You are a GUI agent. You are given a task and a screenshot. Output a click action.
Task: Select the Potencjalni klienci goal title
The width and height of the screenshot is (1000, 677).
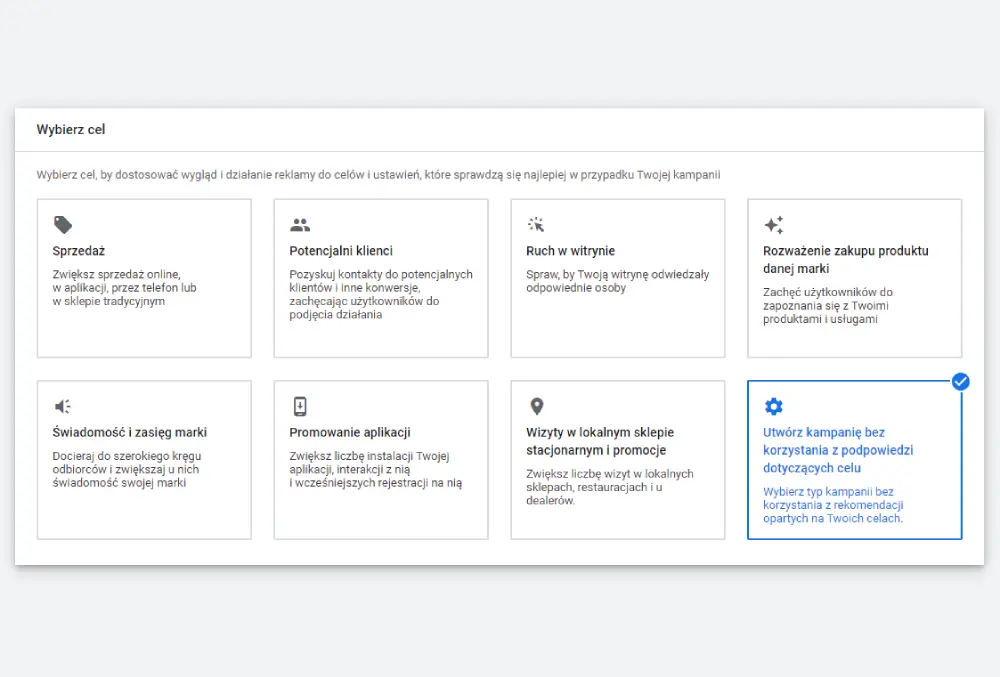pos(341,251)
